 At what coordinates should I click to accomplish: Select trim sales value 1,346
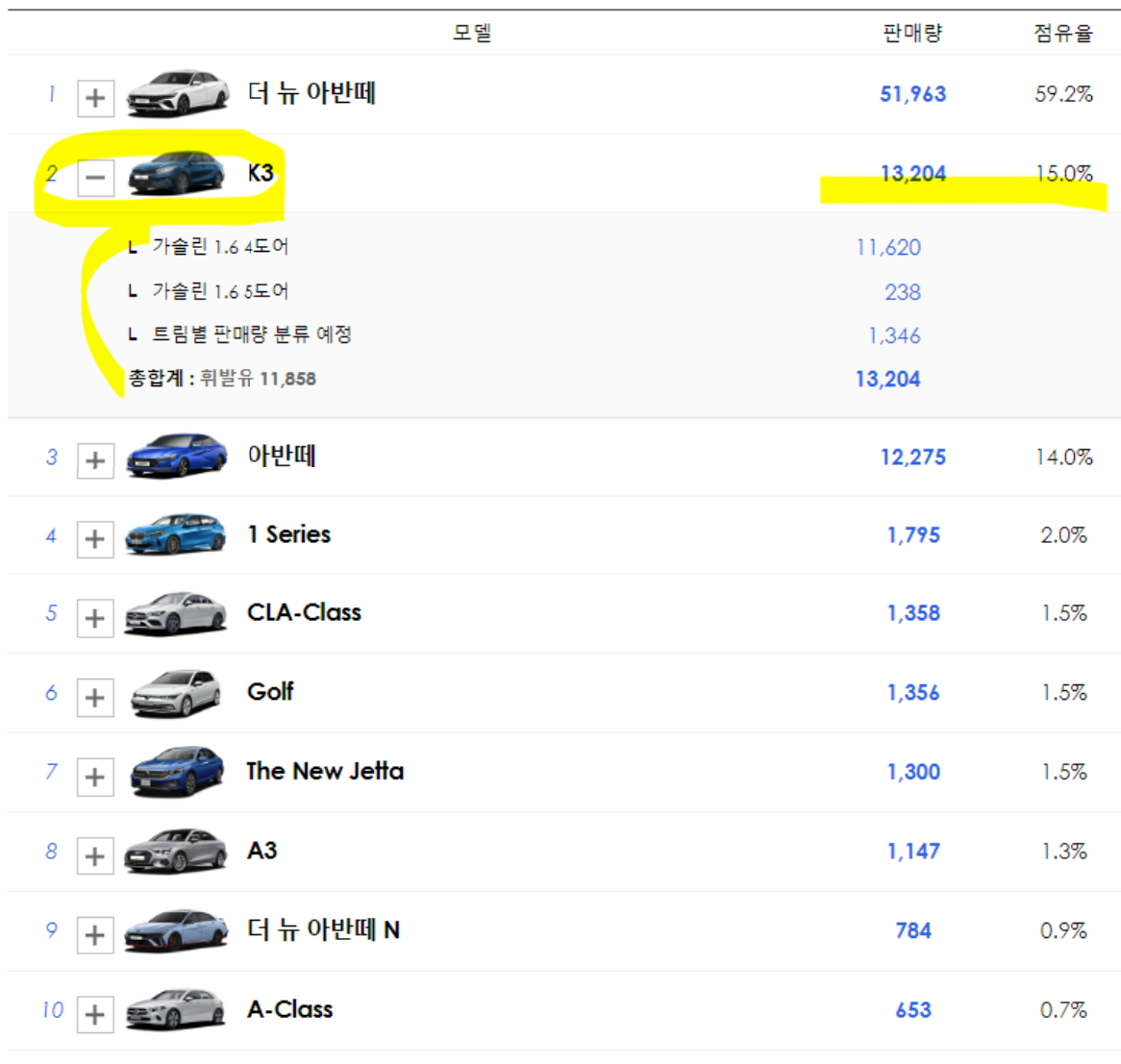click(x=894, y=335)
